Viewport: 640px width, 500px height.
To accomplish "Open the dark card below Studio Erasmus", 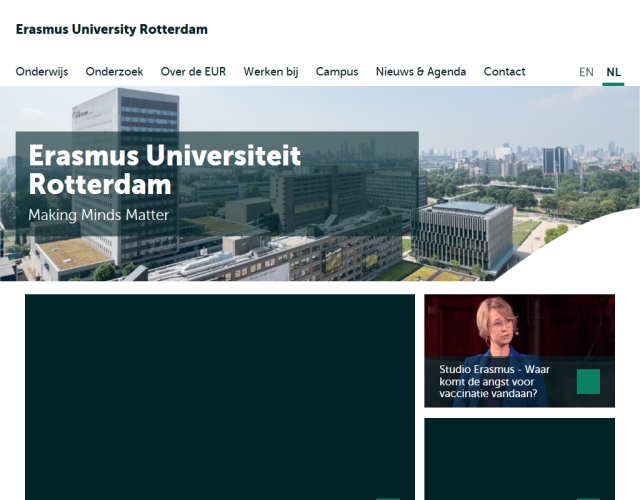I will coord(520,459).
